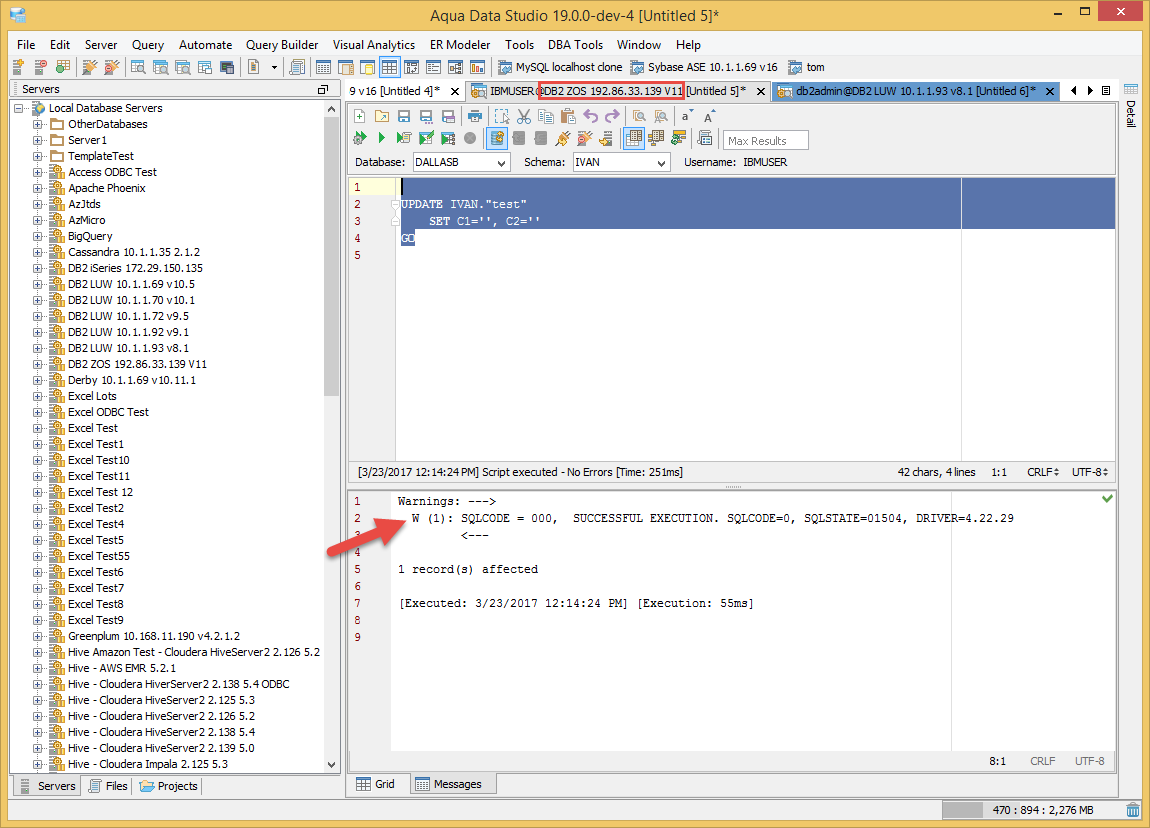The width and height of the screenshot is (1150, 828).
Task: Increase font size with large 'A' icon
Action: coord(708,117)
